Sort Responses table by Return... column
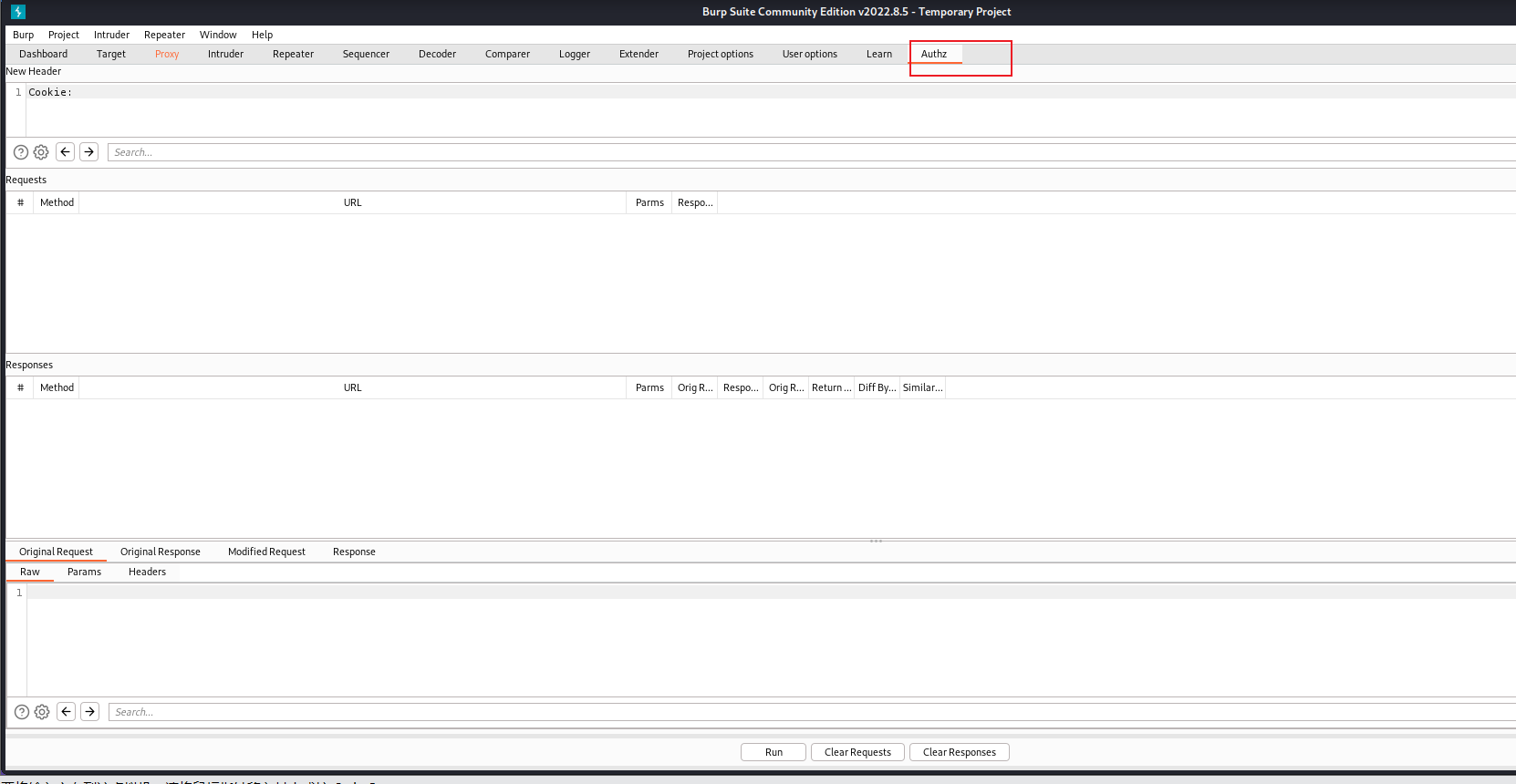The image size is (1516, 784). pyautogui.click(x=831, y=387)
